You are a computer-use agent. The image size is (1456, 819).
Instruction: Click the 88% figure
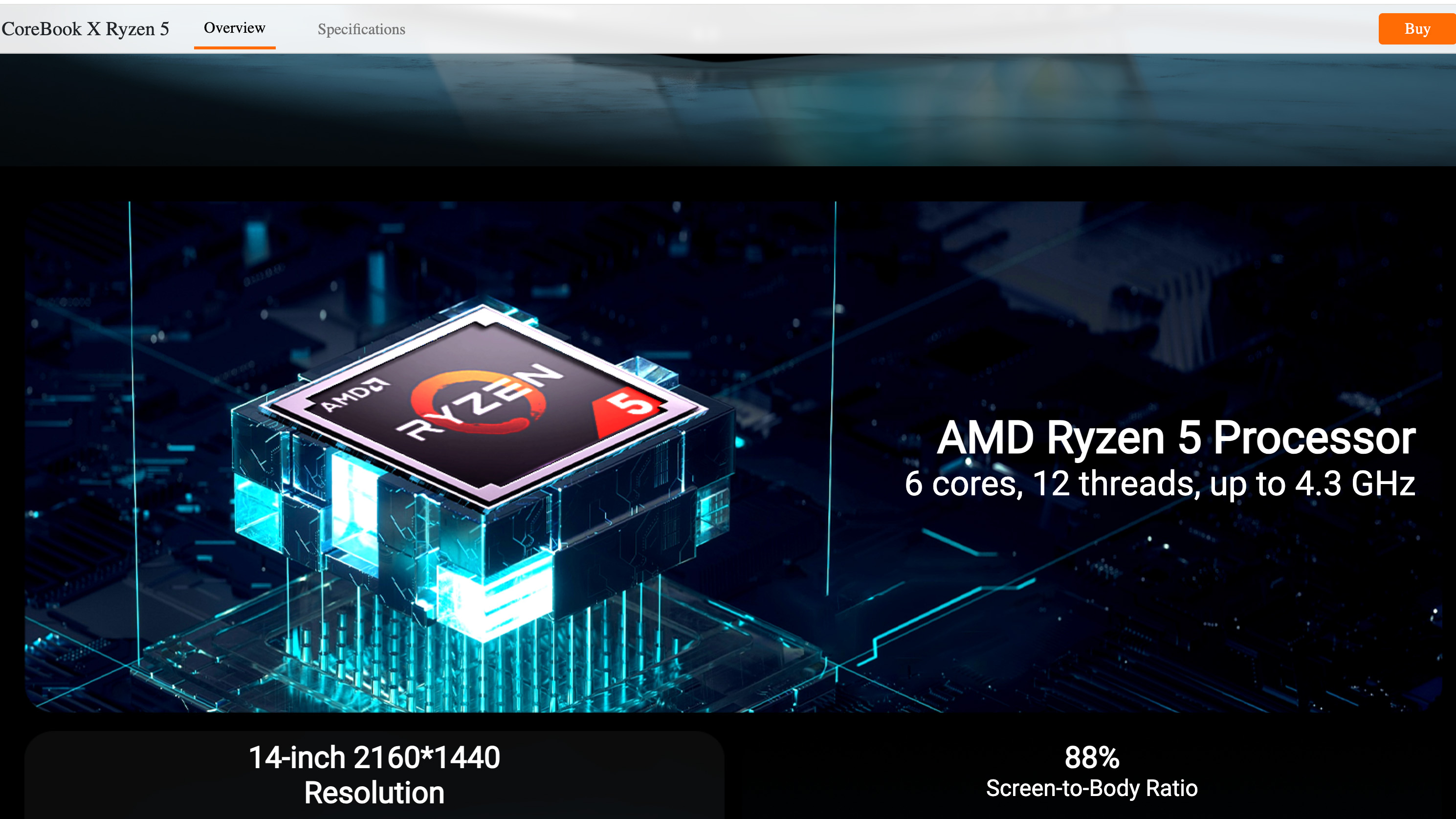(1091, 757)
